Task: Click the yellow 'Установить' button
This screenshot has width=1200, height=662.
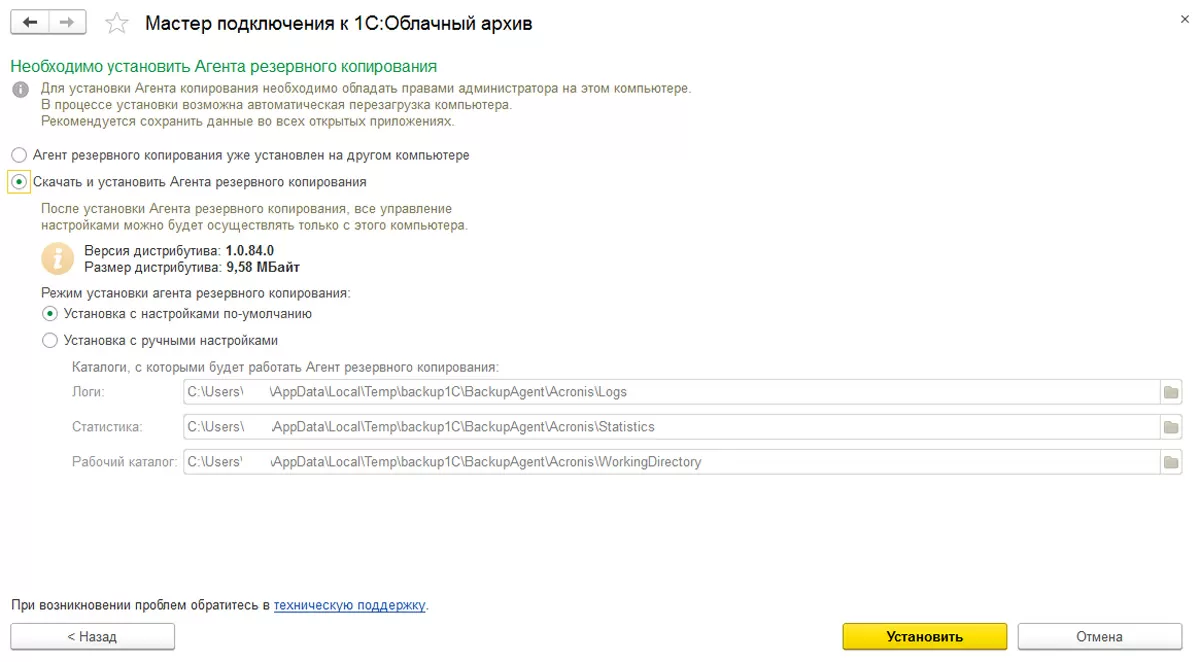Action: [x=925, y=636]
